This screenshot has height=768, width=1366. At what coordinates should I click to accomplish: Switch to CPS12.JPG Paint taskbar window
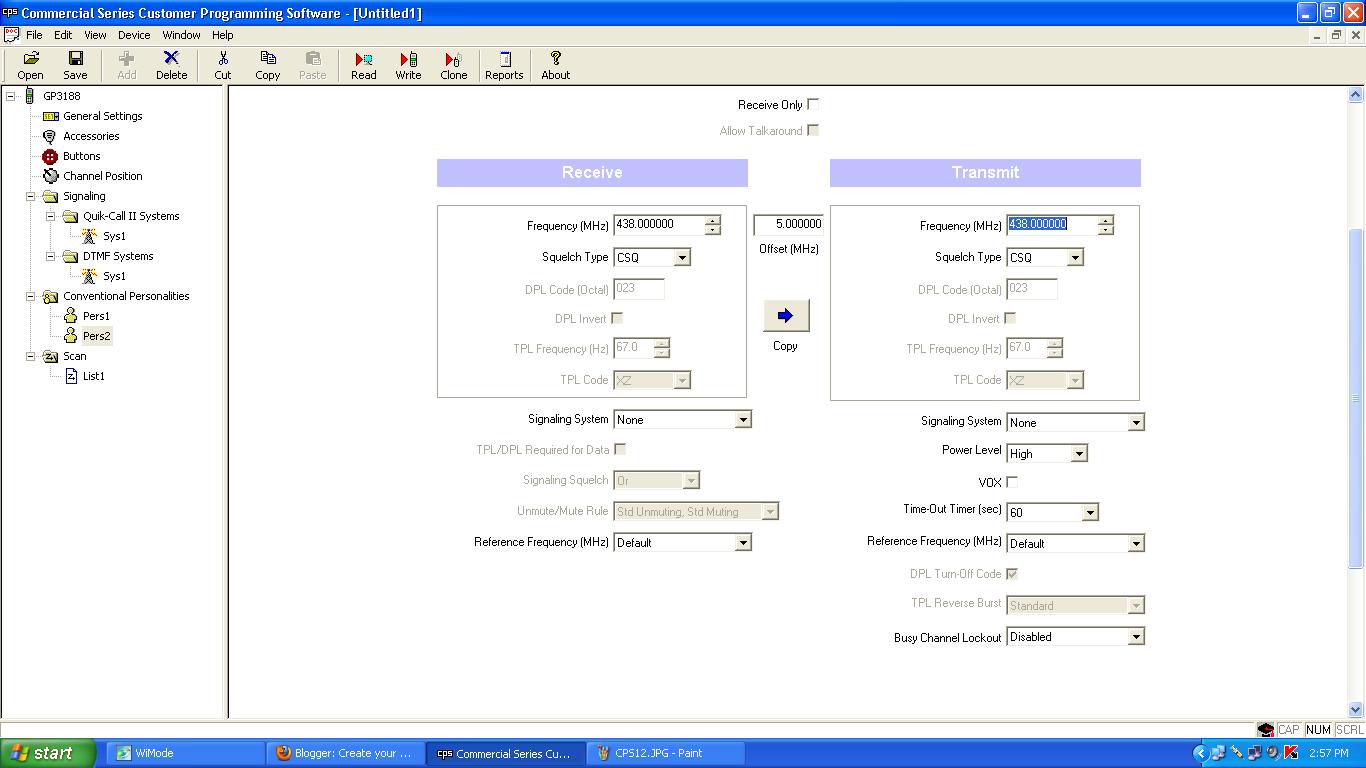[x=665, y=753]
